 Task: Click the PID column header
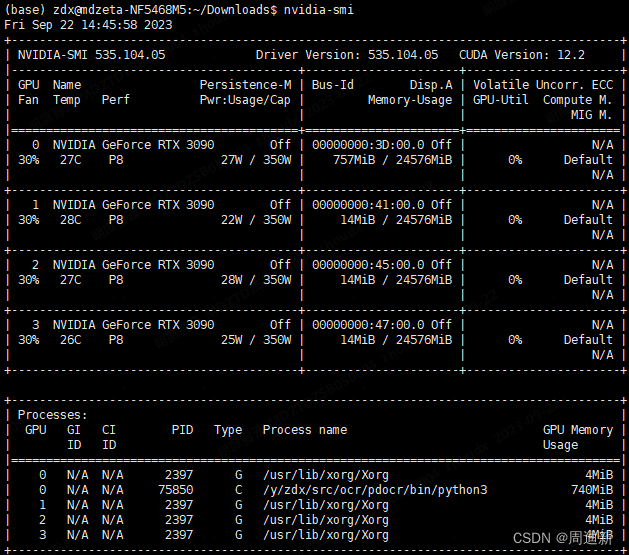[x=183, y=430]
